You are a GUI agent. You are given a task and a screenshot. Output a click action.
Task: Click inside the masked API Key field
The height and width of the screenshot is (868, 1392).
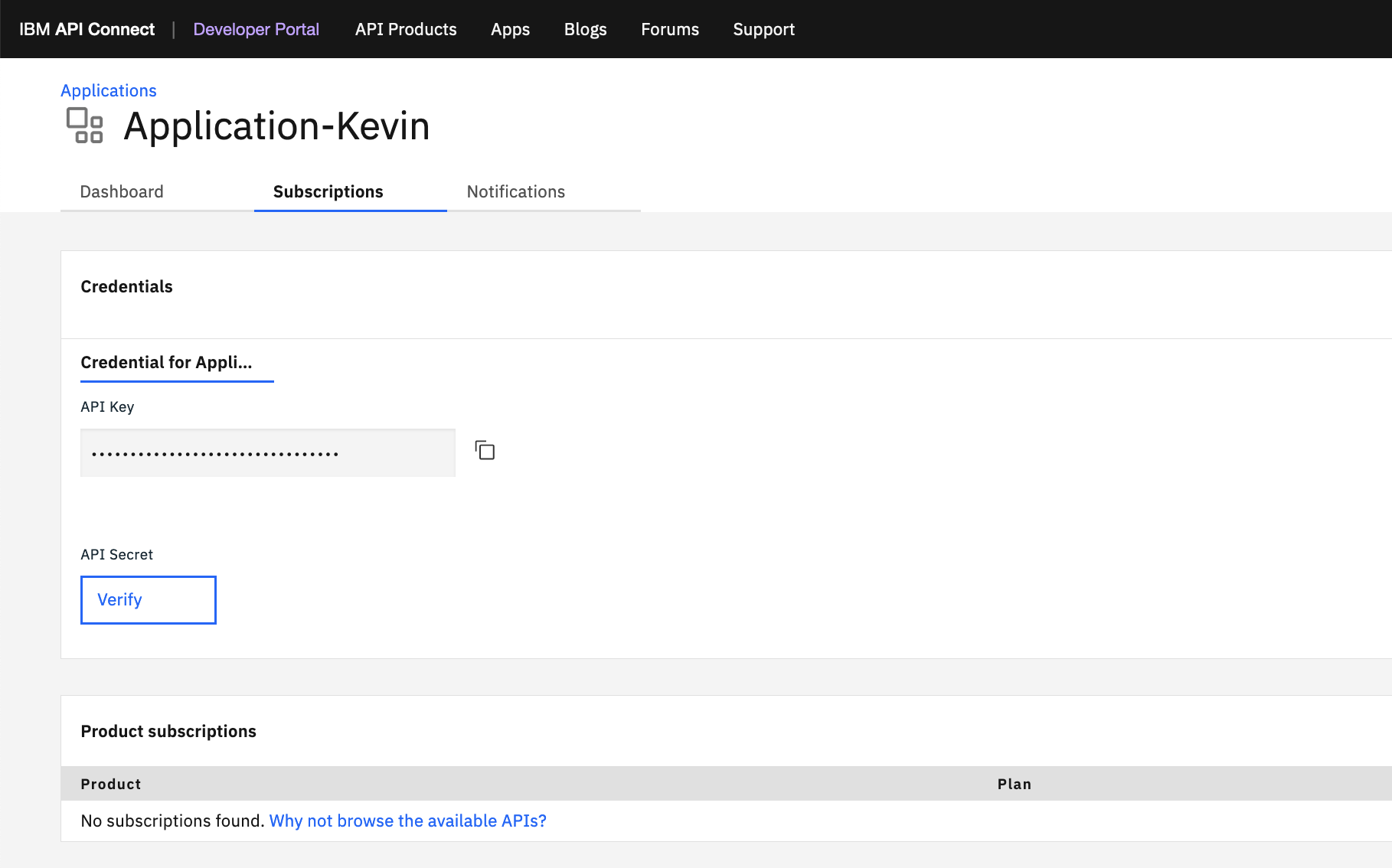(267, 452)
